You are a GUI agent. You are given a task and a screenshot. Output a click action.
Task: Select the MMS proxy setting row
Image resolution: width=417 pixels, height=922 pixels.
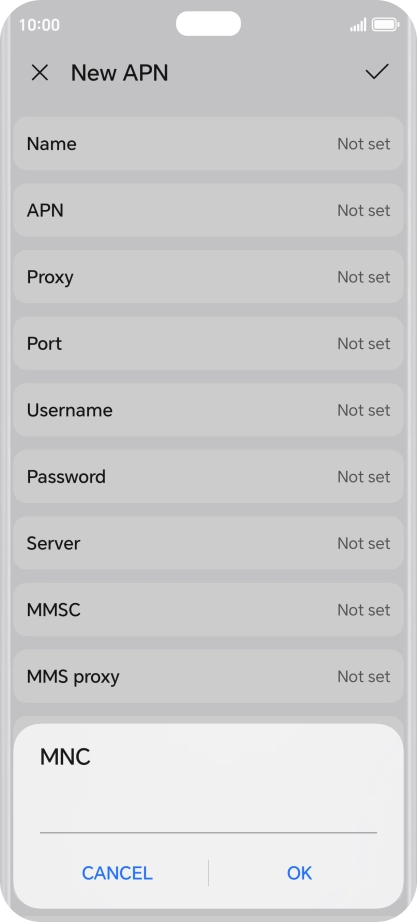[x=208, y=676]
